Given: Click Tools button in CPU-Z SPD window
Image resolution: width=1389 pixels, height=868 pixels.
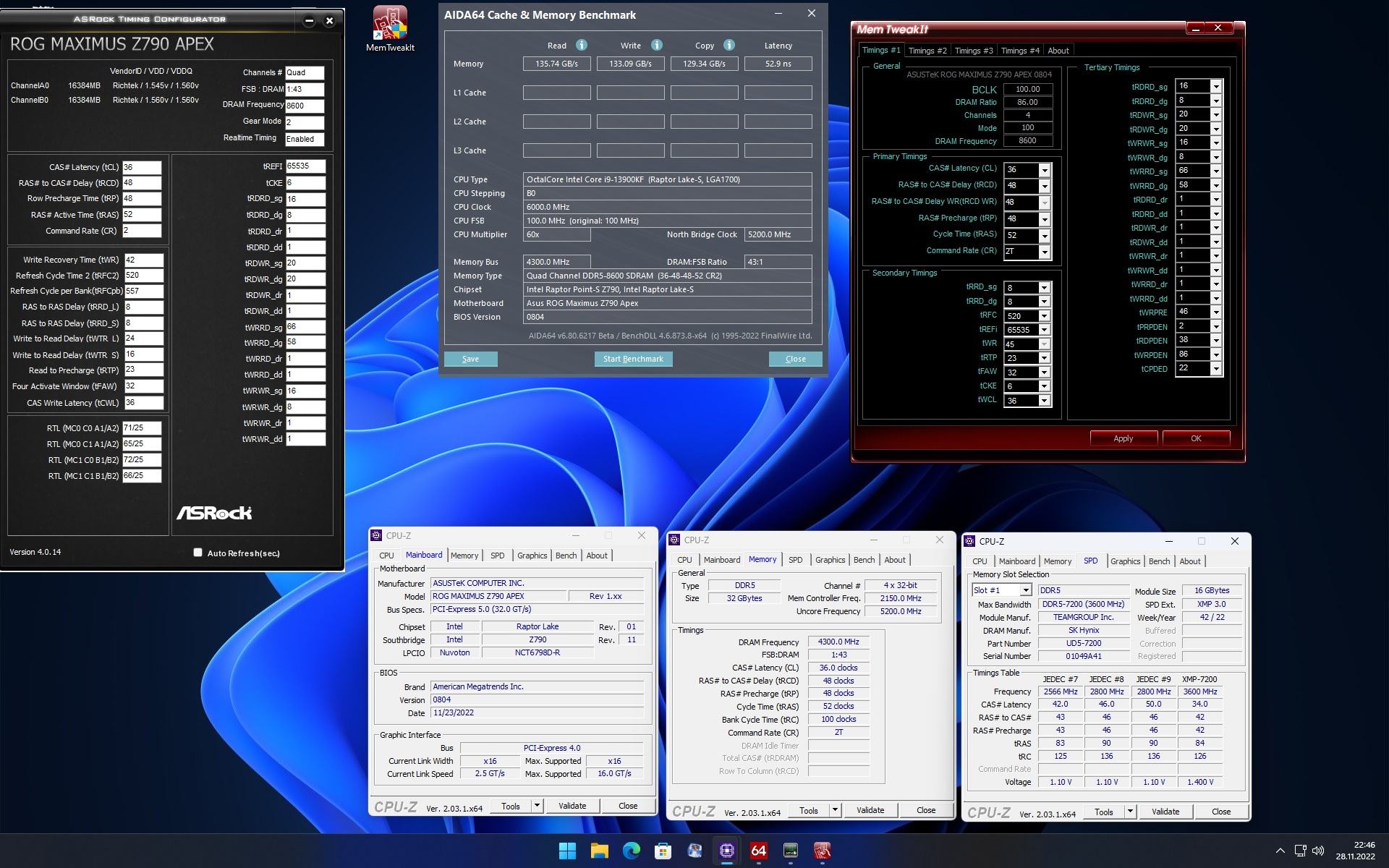Looking at the screenshot, I should [1103, 812].
